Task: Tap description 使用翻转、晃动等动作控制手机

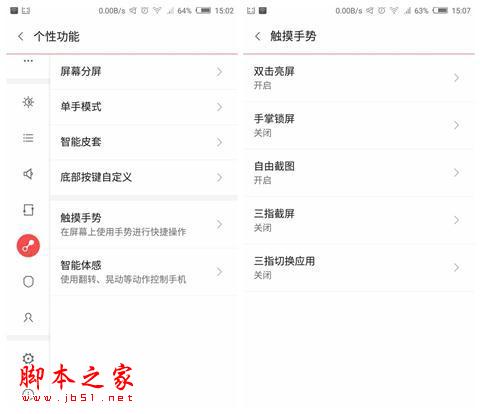Action: tap(123, 279)
